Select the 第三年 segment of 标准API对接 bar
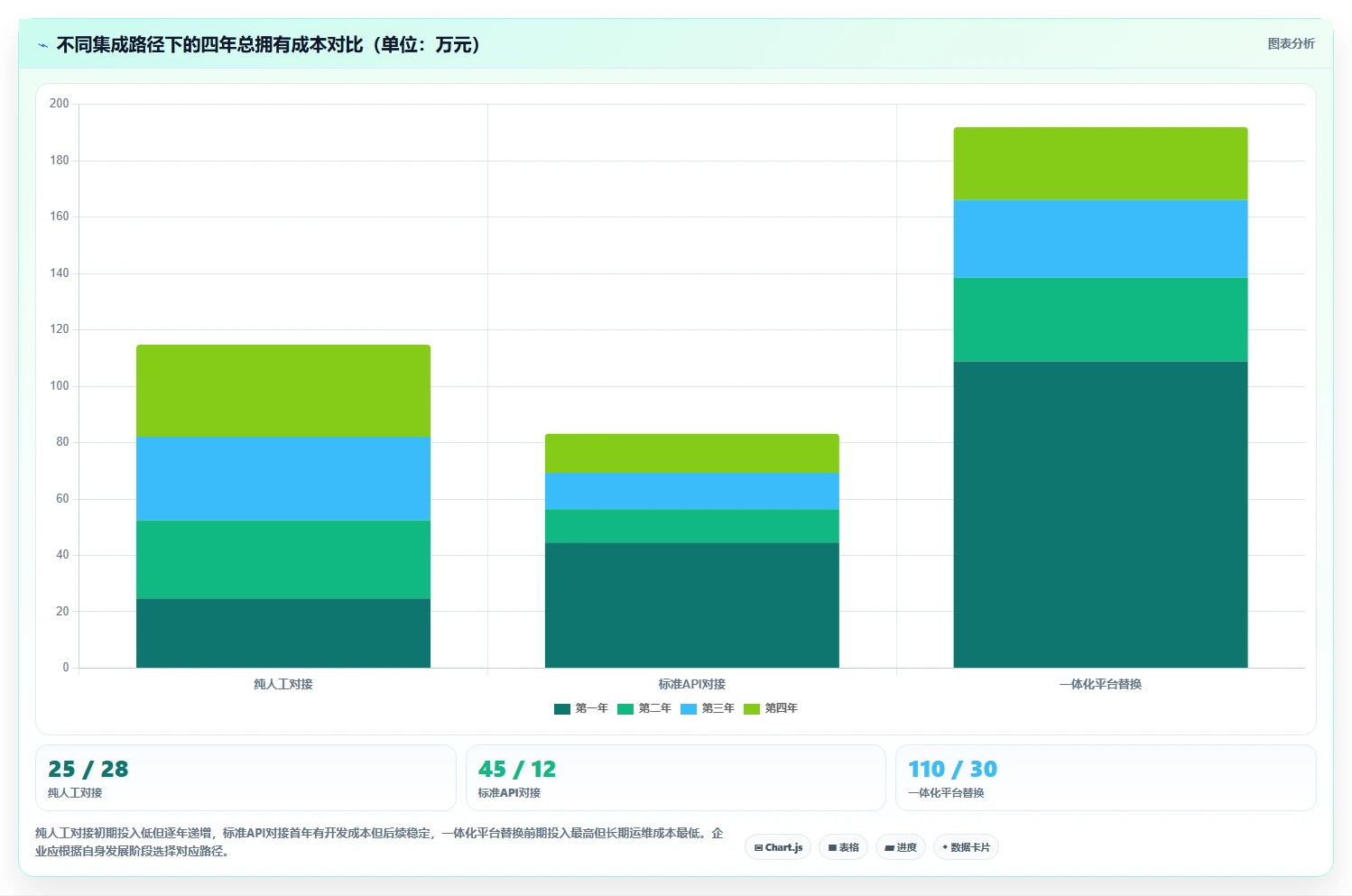This screenshot has width=1352, height=896. [692, 491]
